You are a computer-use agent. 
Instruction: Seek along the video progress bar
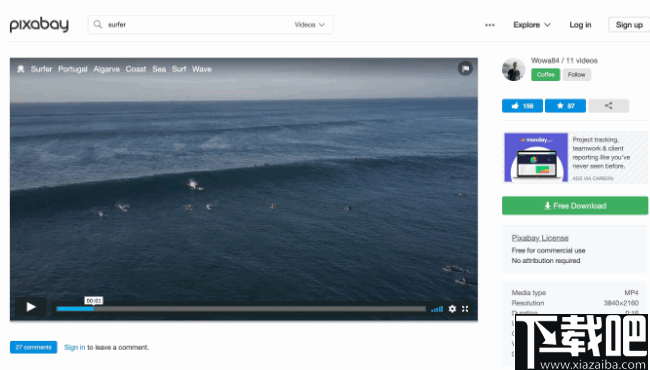(x=241, y=309)
